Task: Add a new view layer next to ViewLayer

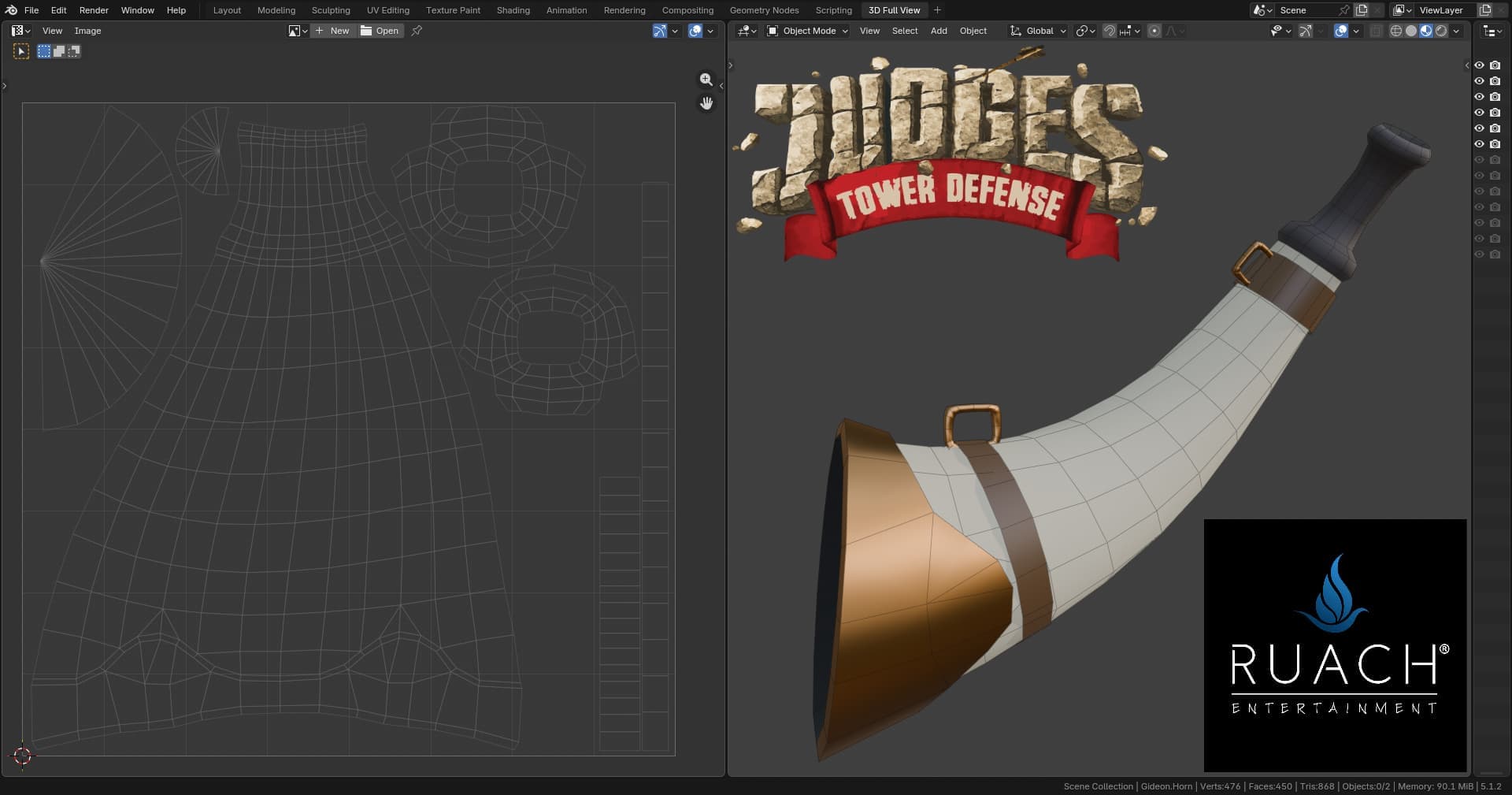Action: (x=1484, y=10)
